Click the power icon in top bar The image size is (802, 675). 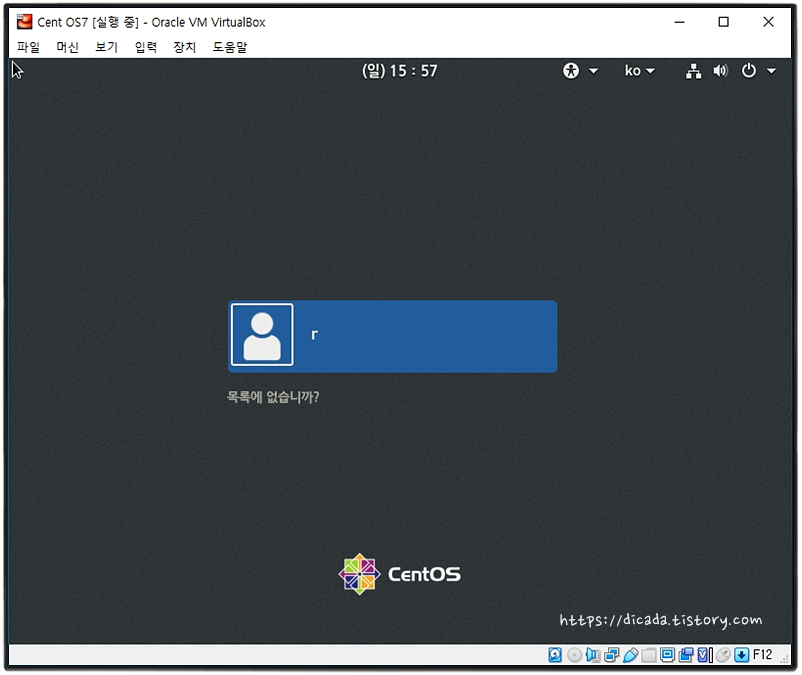point(748,71)
